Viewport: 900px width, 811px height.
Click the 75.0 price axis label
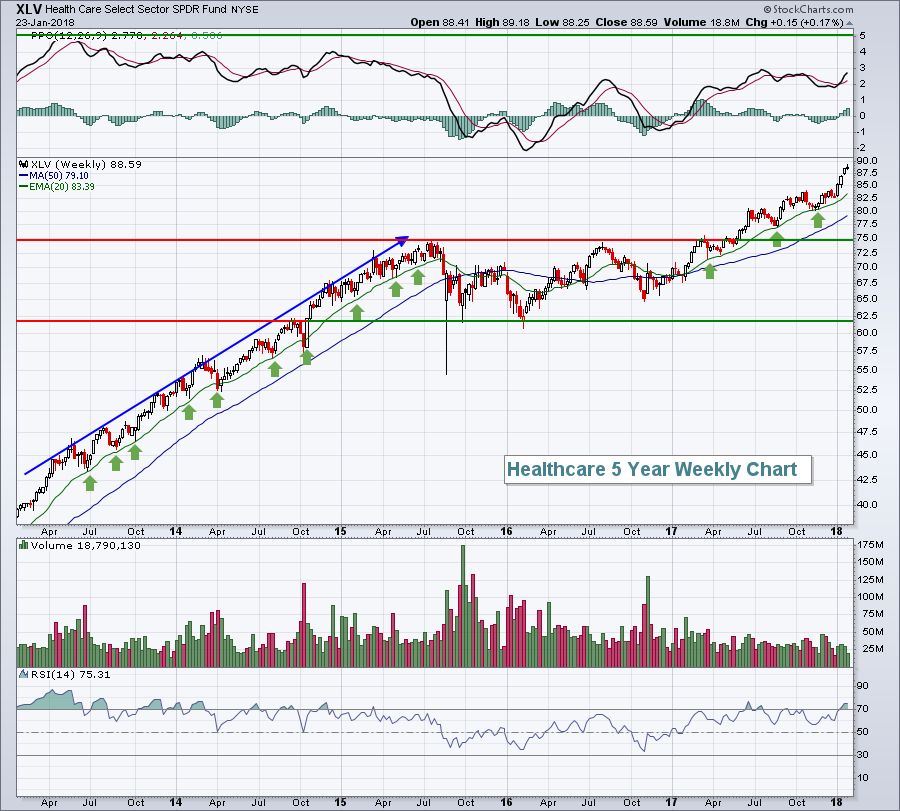click(867, 238)
